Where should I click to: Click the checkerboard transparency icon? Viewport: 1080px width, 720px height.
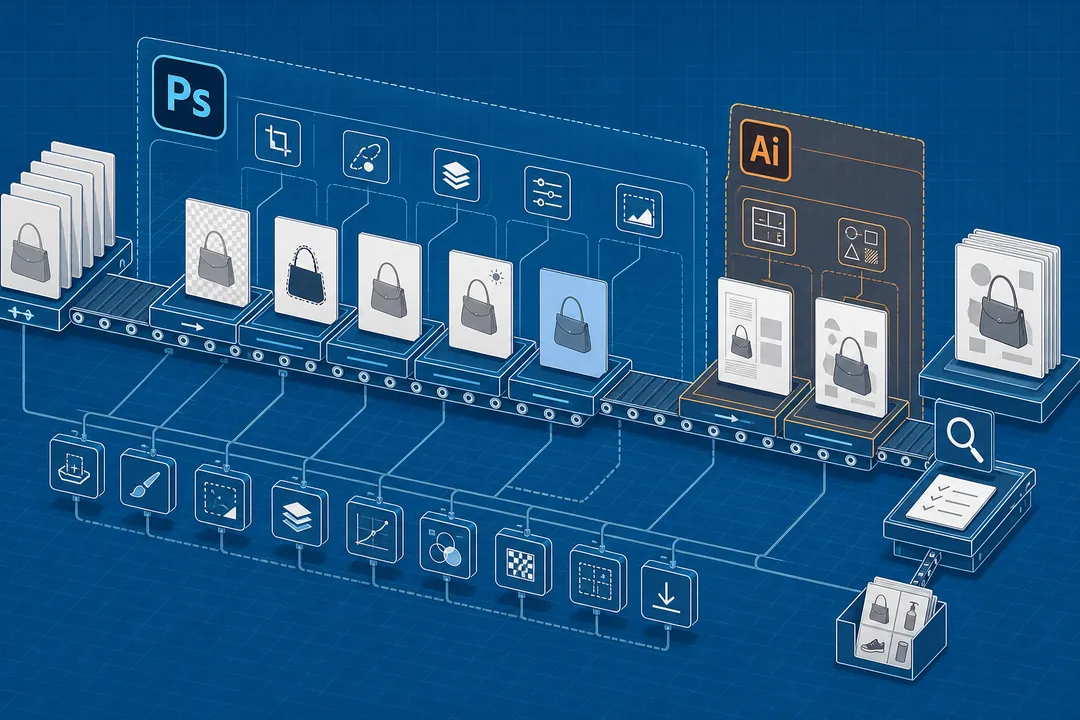(x=523, y=564)
